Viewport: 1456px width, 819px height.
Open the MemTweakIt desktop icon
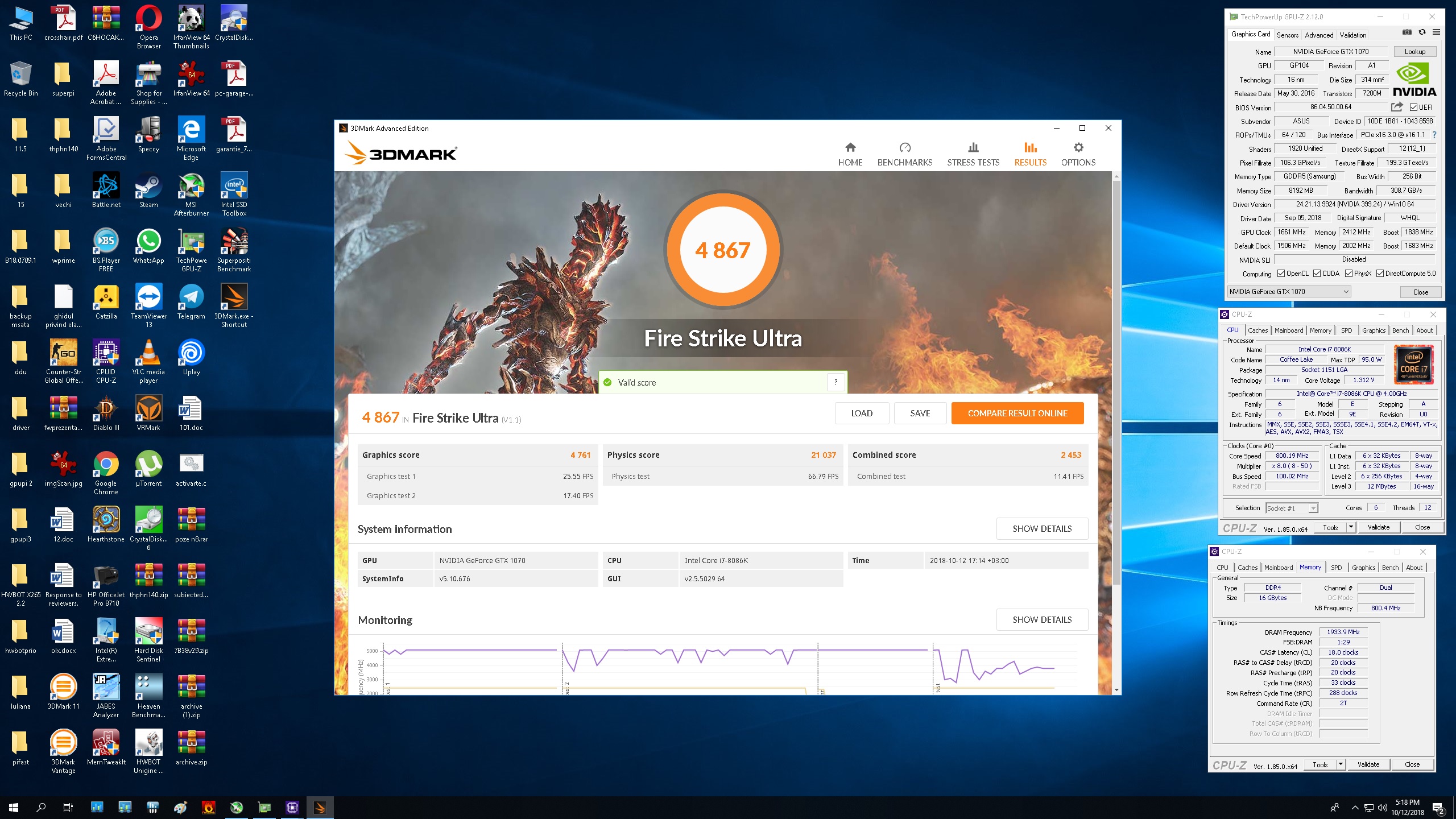tap(106, 748)
